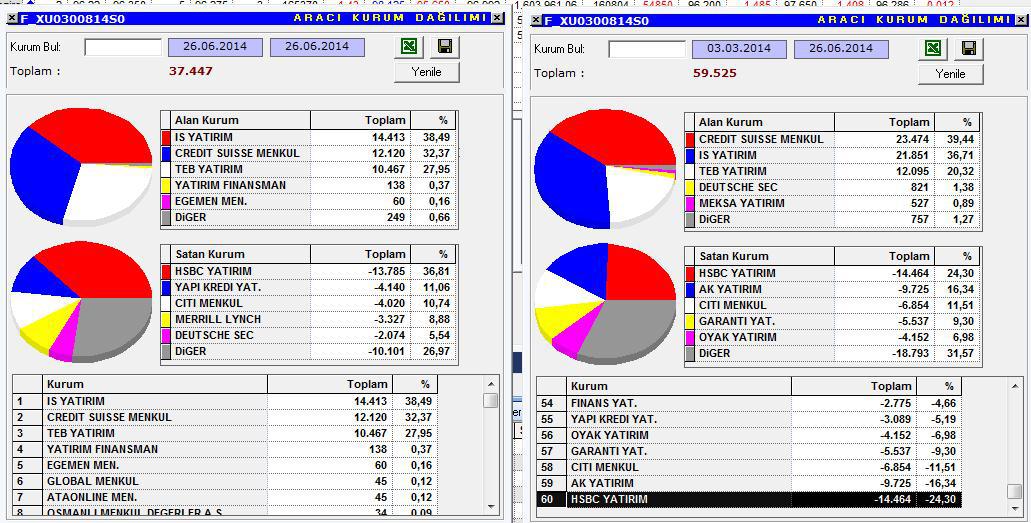Click Yenile button in left panel
The height and width of the screenshot is (523, 1031).
tap(427, 72)
